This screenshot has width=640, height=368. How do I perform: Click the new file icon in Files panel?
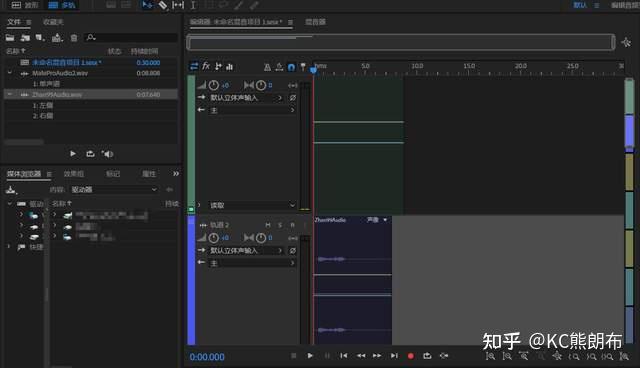tap(39, 38)
